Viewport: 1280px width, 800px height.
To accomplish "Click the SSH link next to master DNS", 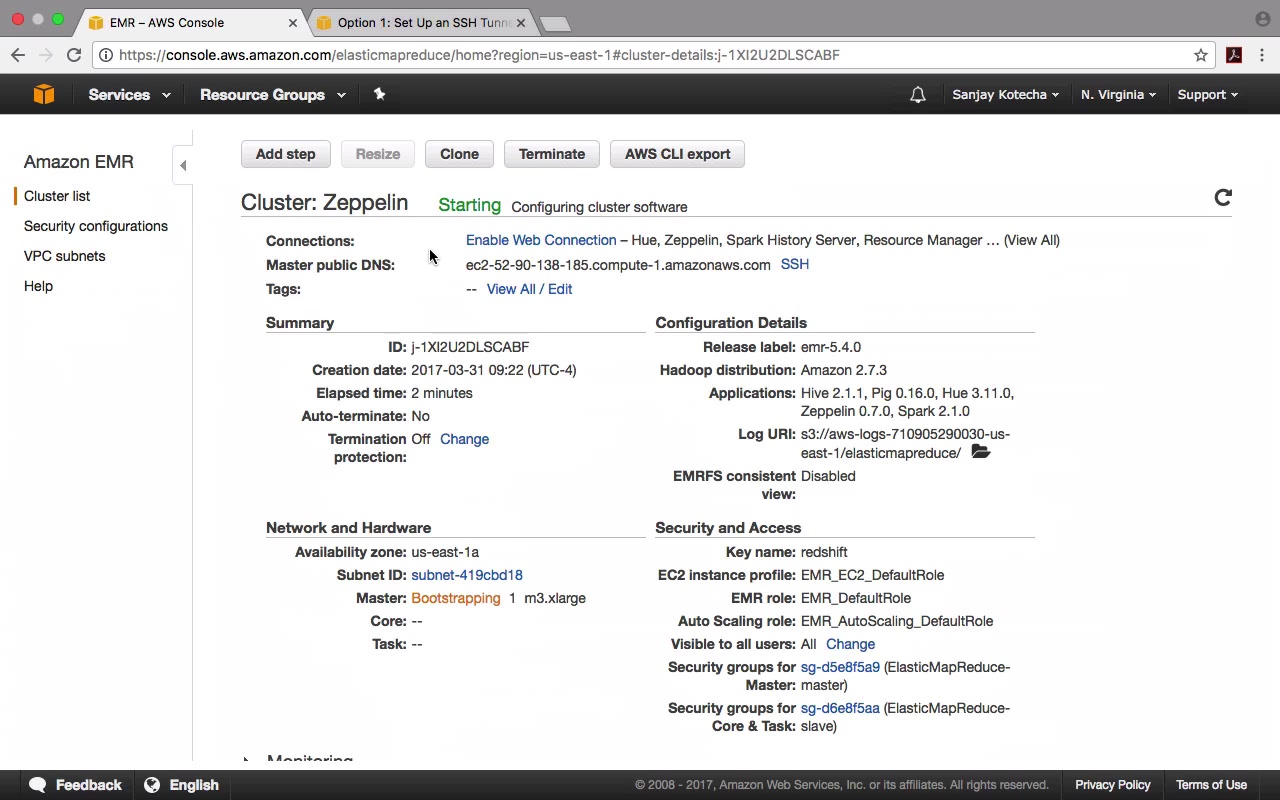I will [x=795, y=264].
